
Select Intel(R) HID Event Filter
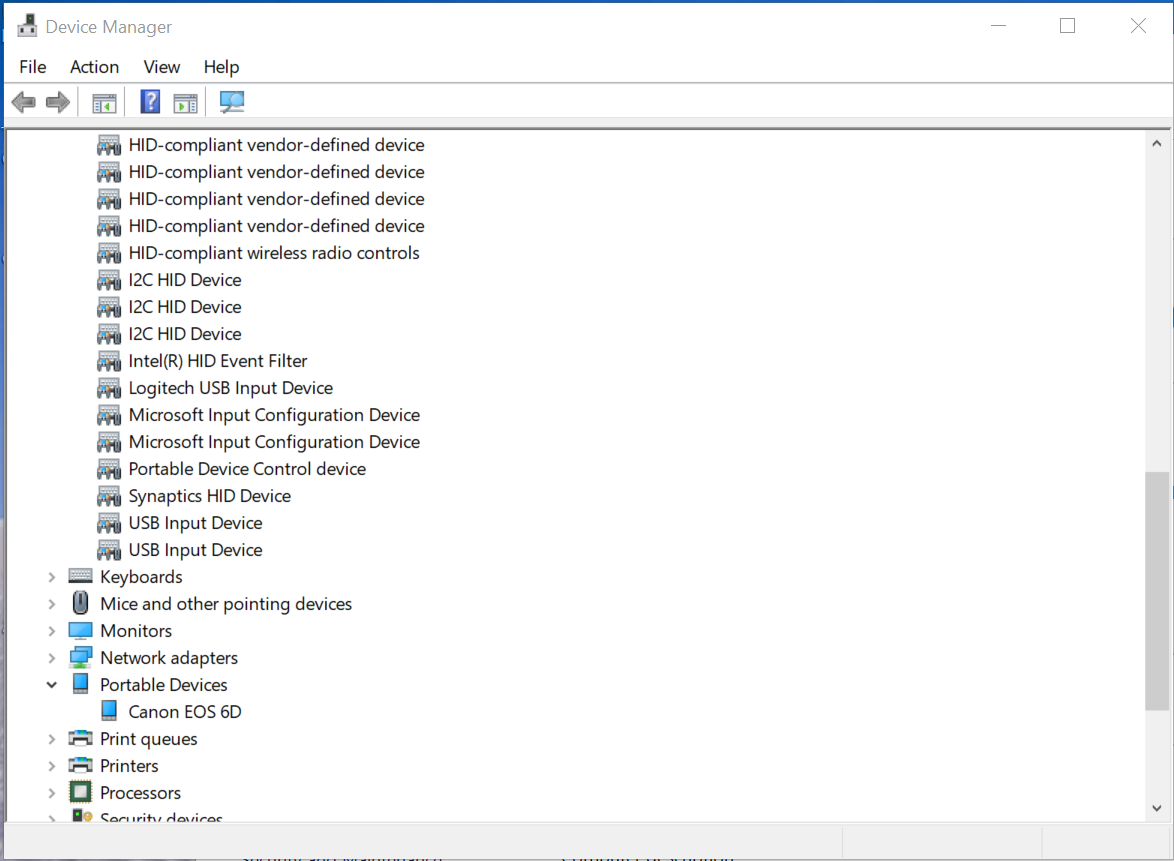click(x=217, y=361)
